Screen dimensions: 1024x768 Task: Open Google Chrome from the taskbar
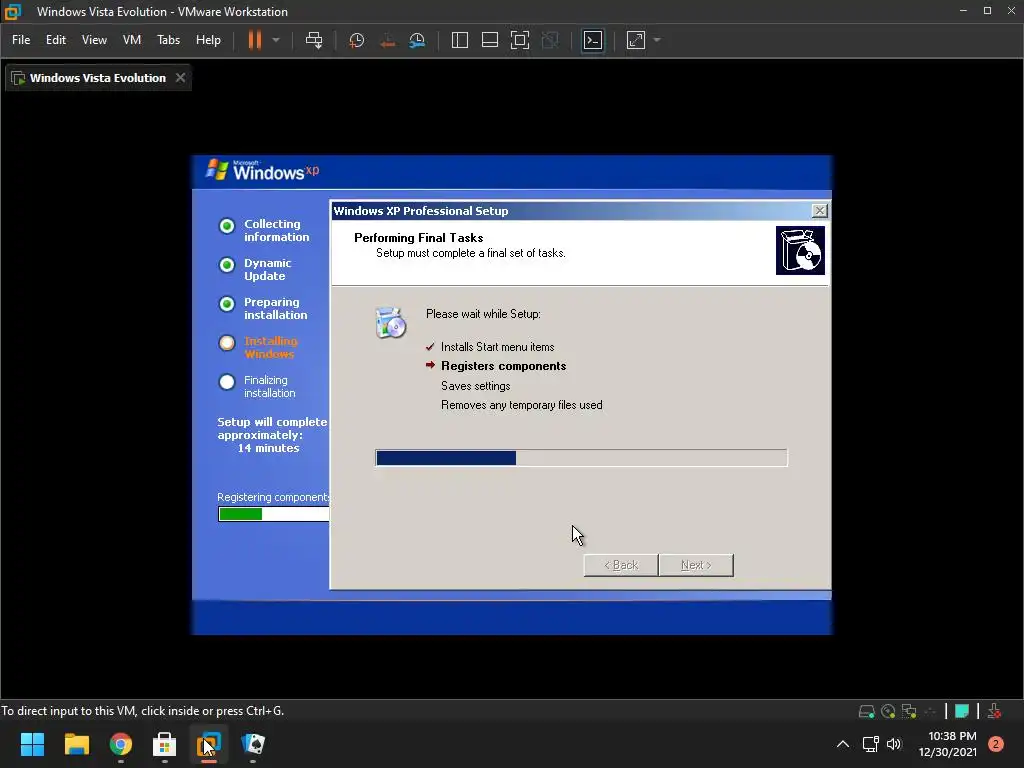[x=121, y=744]
